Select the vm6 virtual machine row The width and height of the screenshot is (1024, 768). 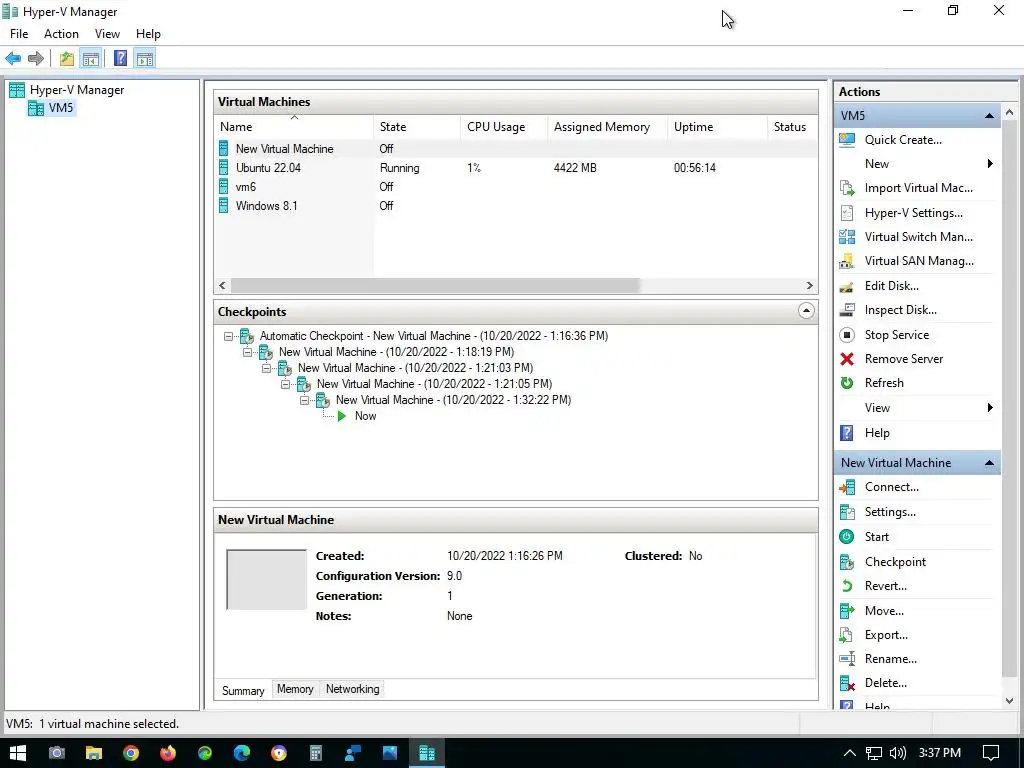516,187
